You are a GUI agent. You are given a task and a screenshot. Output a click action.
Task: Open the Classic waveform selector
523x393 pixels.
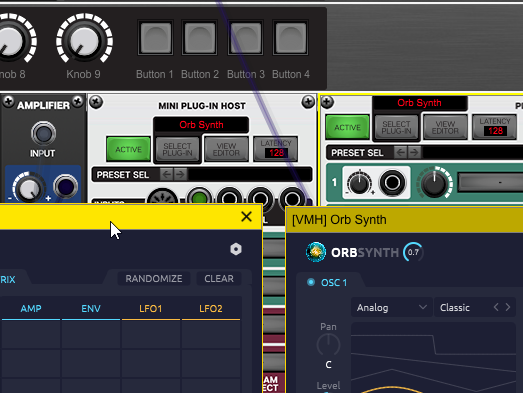coord(474,307)
